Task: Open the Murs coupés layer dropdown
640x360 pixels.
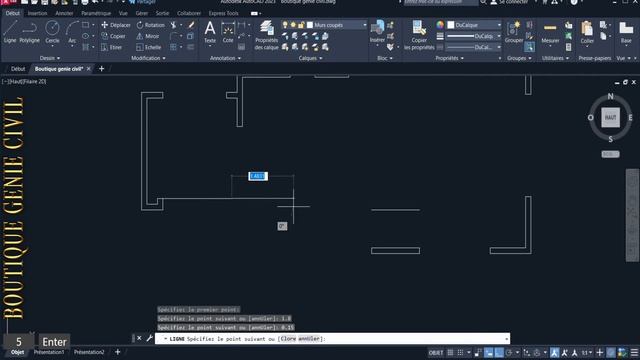Action: pyautogui.click(x=365, y=25)
